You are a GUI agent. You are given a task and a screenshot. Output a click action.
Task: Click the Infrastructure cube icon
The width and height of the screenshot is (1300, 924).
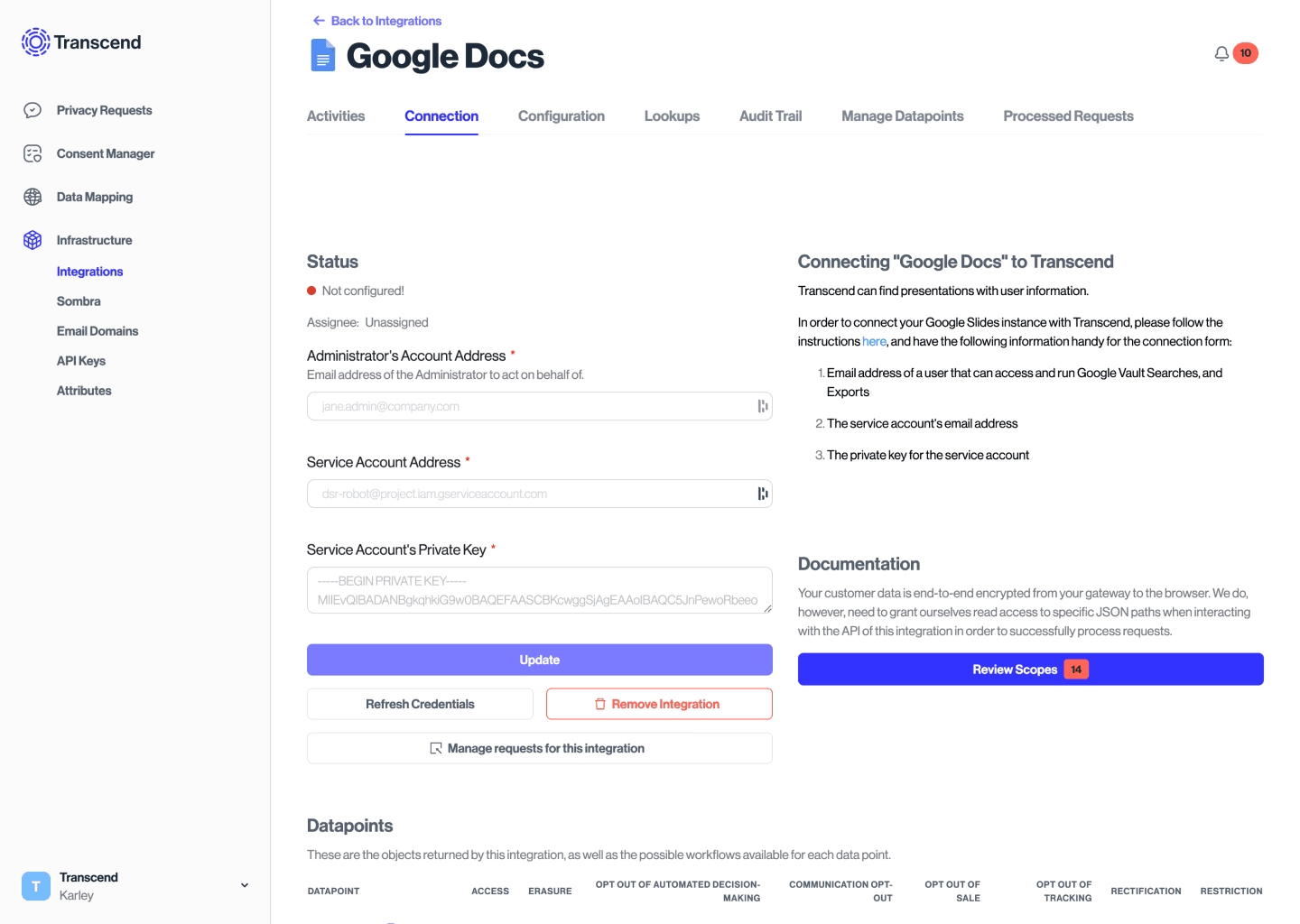[x=32, y=240]
